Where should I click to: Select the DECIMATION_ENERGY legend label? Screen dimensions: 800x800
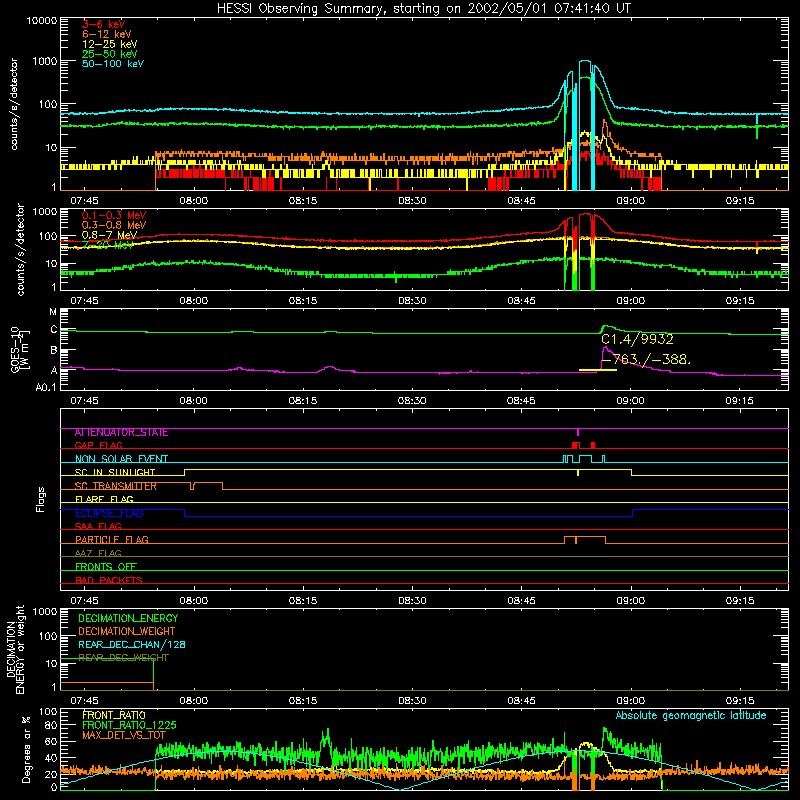pos(128,618)
